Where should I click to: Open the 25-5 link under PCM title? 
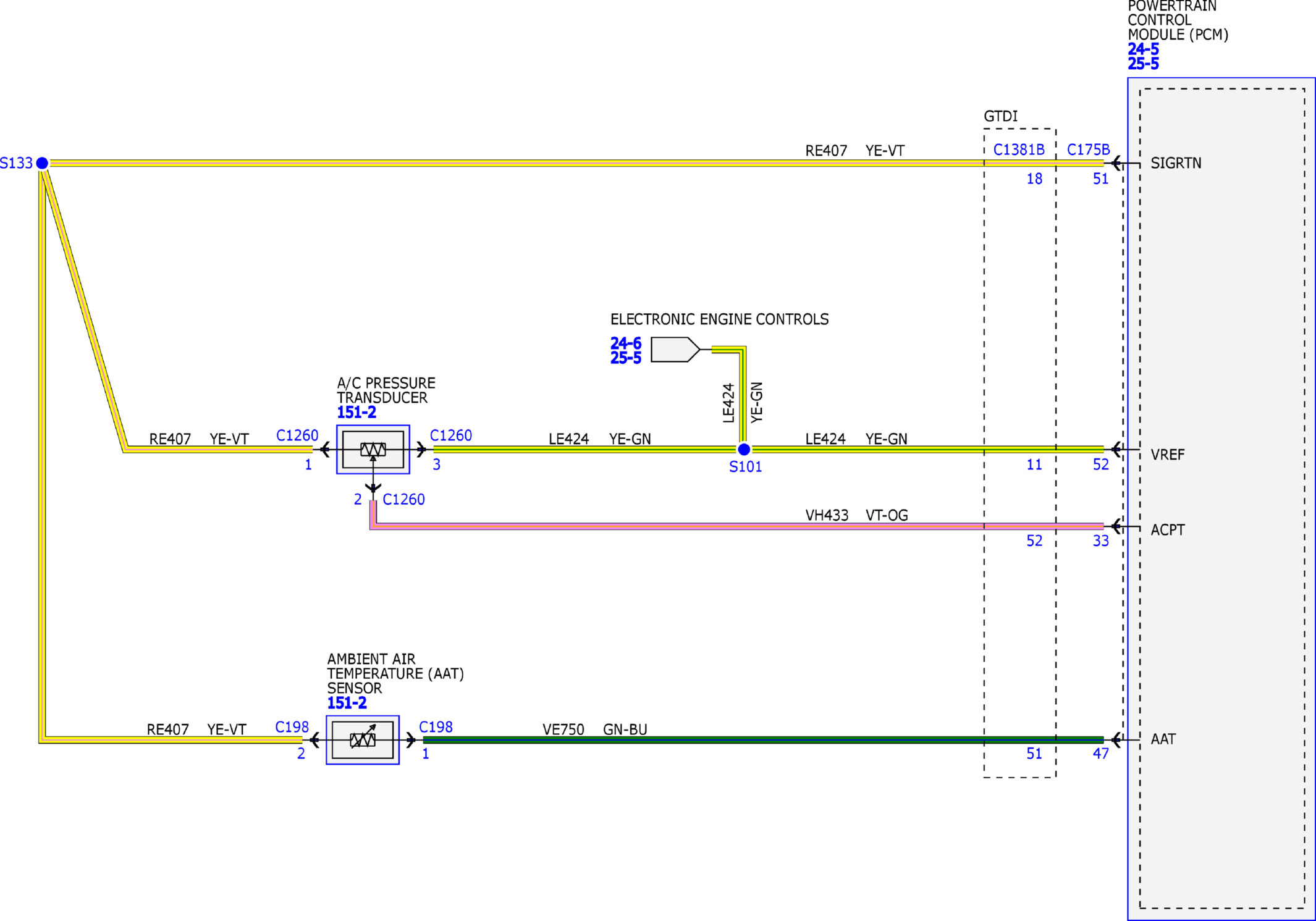point(1143,64)
